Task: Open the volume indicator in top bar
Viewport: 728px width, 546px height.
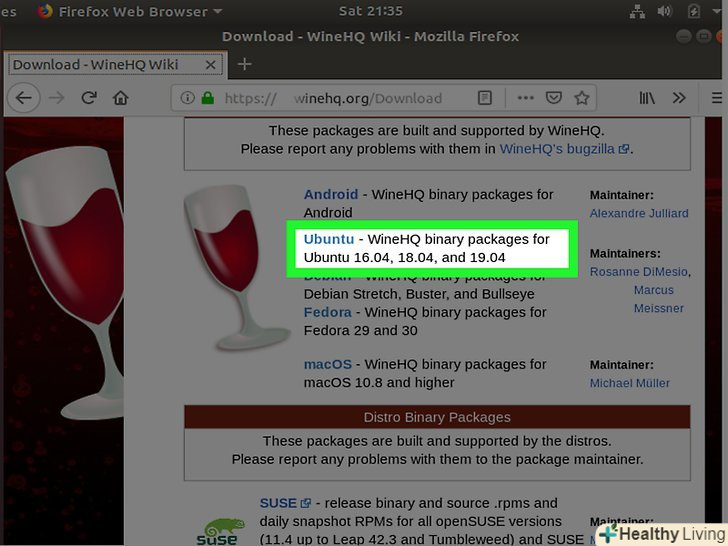Action: click(x=665, y=11)
